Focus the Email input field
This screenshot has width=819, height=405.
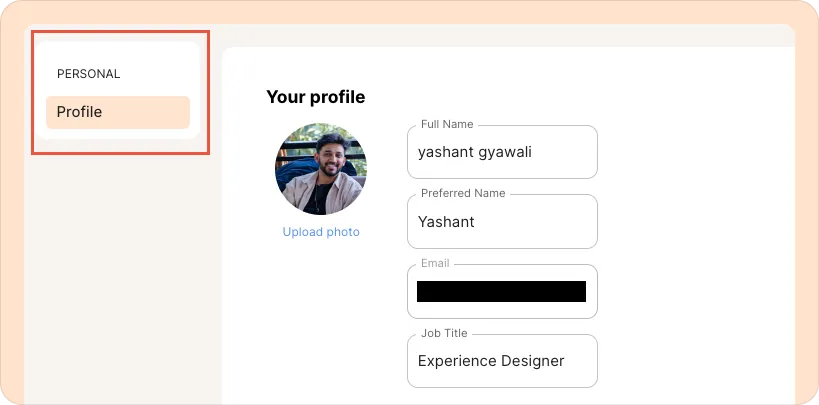[x=502, y=292]
